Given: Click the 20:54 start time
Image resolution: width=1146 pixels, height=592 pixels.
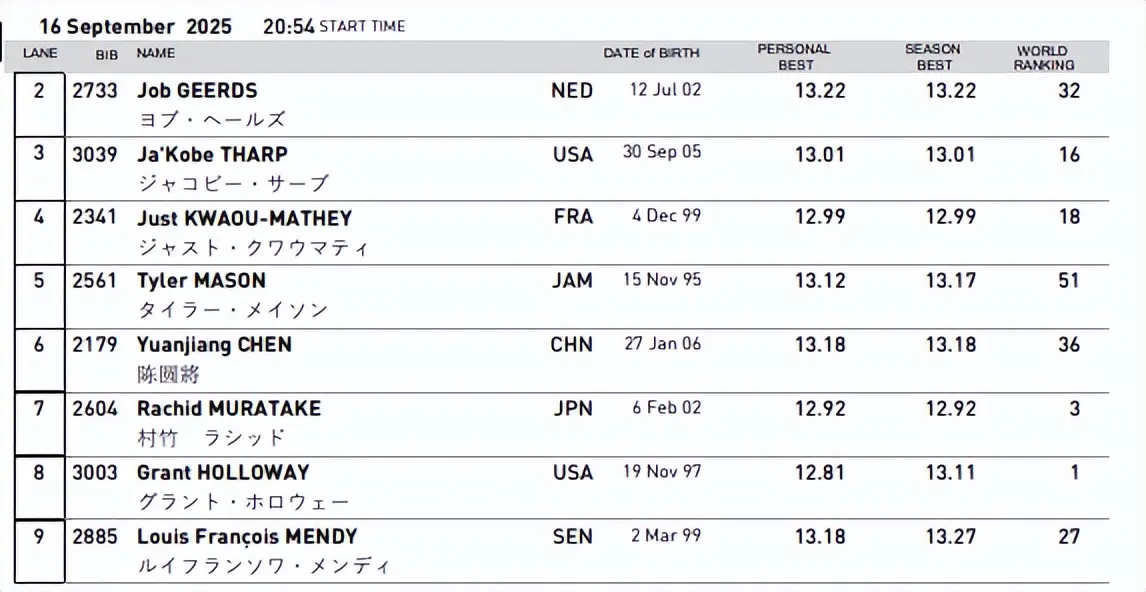Looking at the screenshot, I should pos(289,27).
